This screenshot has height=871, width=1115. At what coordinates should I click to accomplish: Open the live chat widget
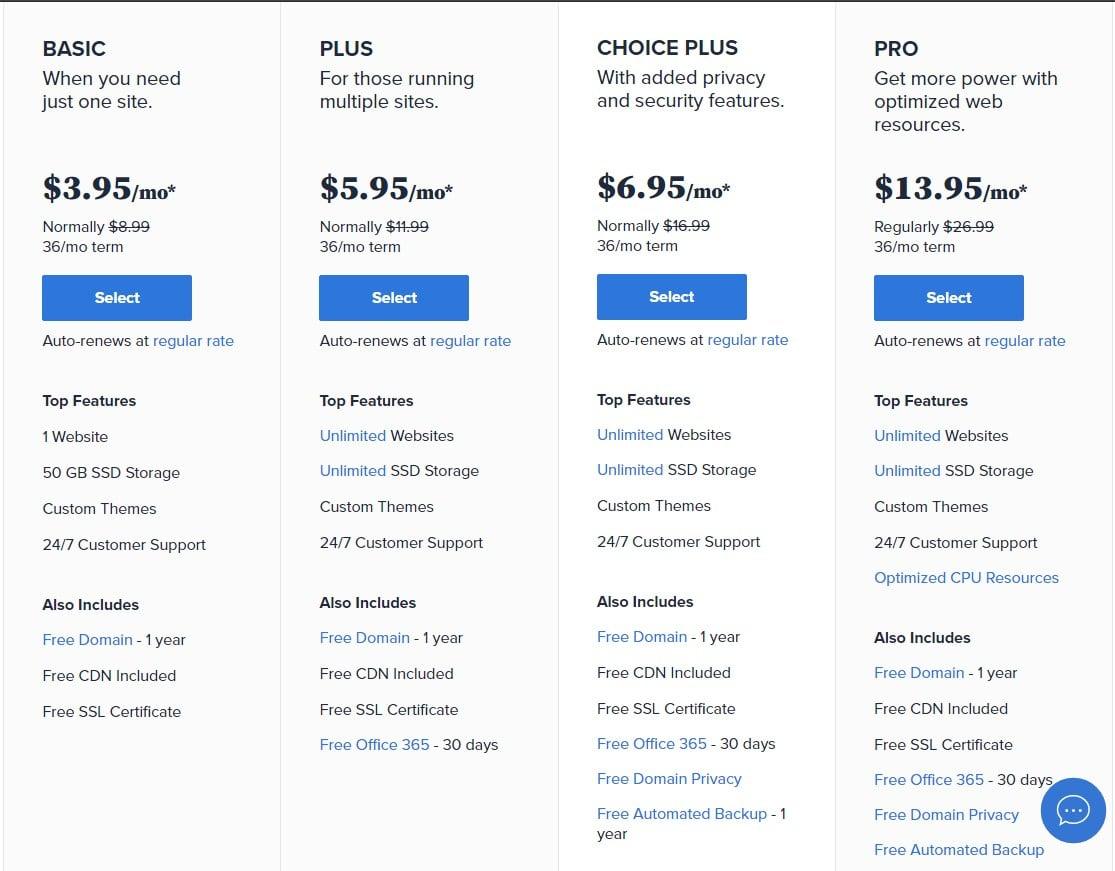(x=1072, y=810)
